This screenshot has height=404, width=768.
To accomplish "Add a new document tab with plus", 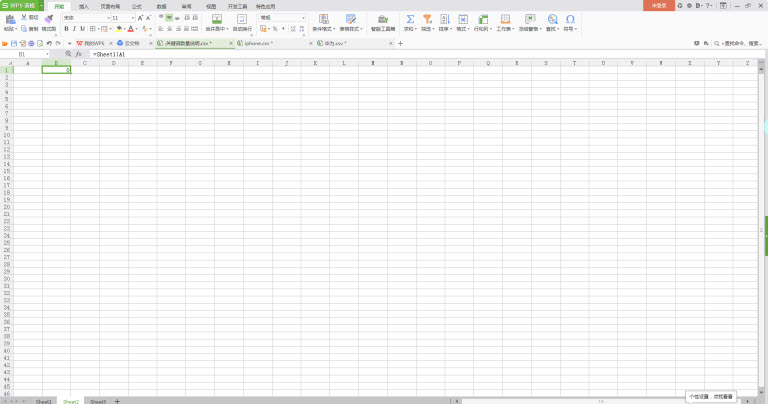I will [400, 44].
